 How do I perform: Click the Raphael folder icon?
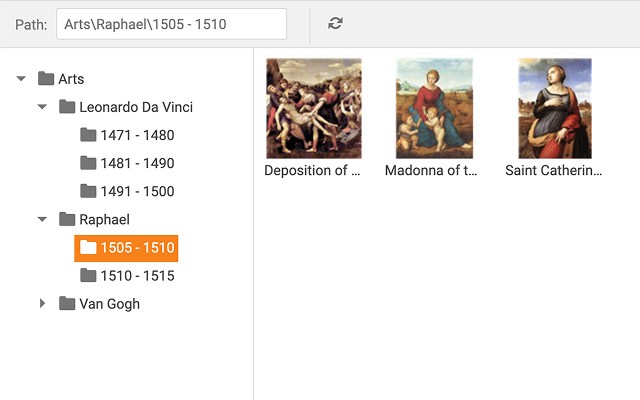[67, 219]
